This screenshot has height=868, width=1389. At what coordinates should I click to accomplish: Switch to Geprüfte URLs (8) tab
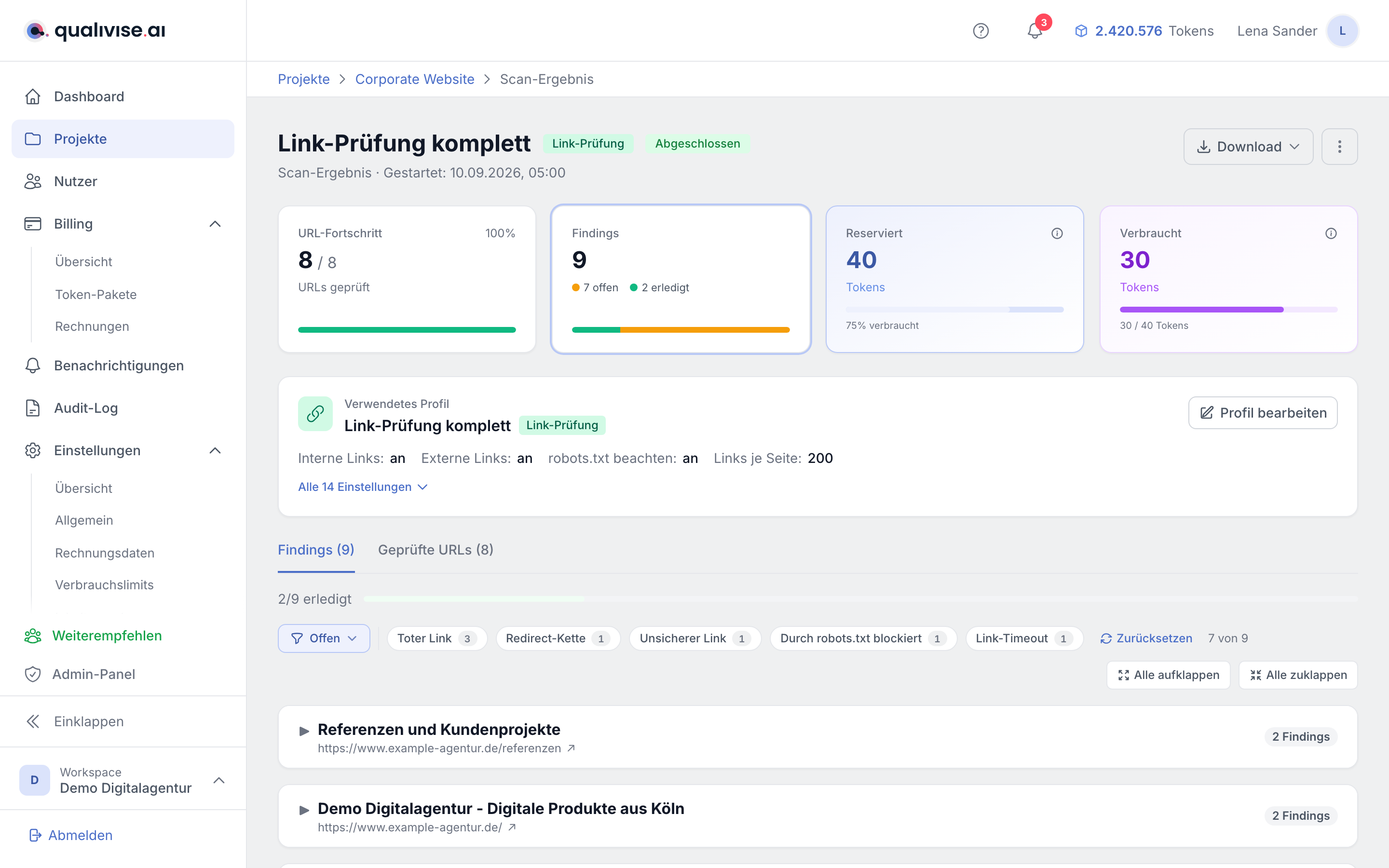pyautogui.click(x=436, y=550)
